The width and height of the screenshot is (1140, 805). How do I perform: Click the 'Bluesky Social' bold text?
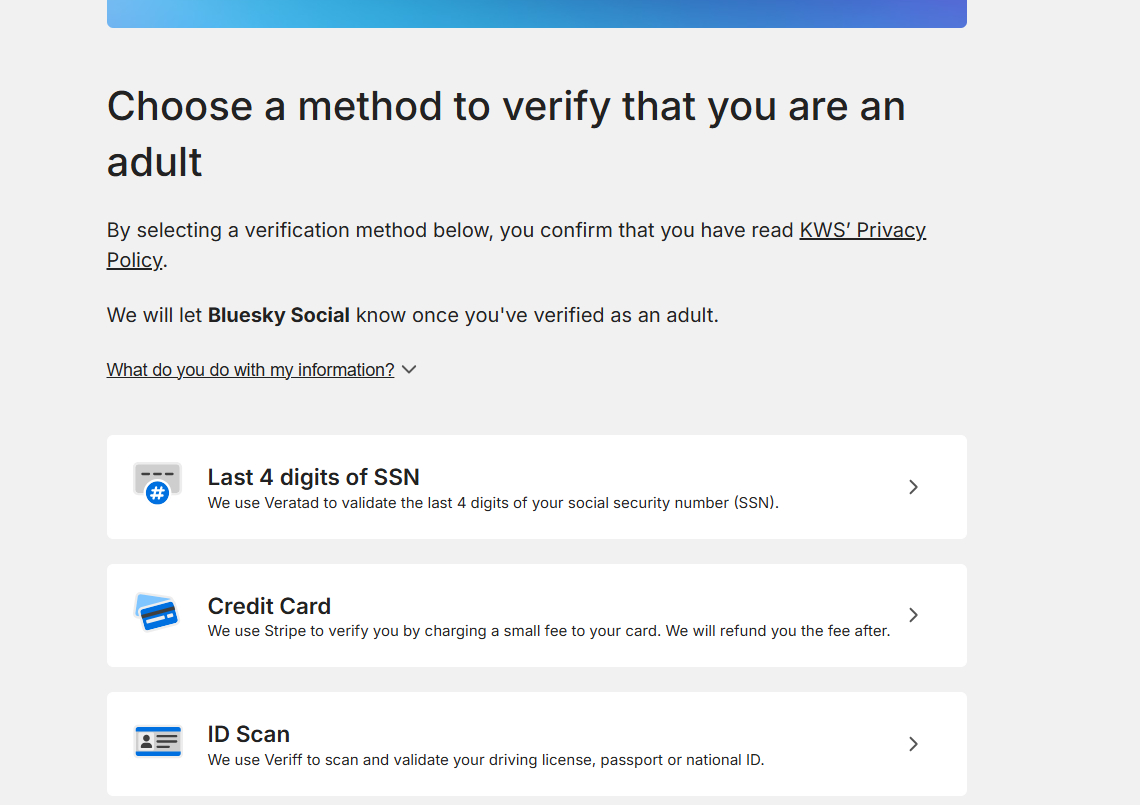tap(278, 315)
